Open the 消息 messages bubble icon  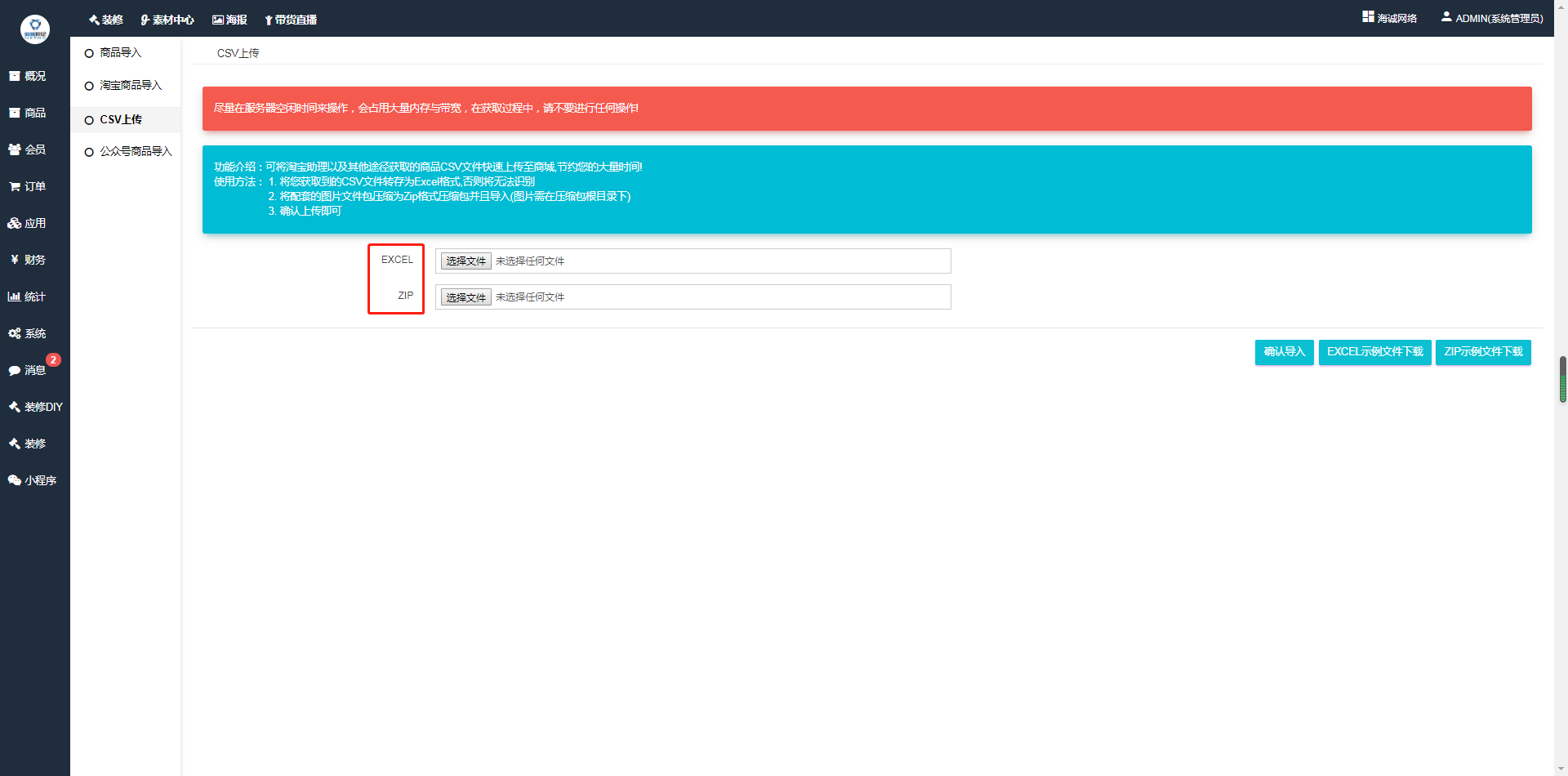pyautogui.click(x=14, y=370)
